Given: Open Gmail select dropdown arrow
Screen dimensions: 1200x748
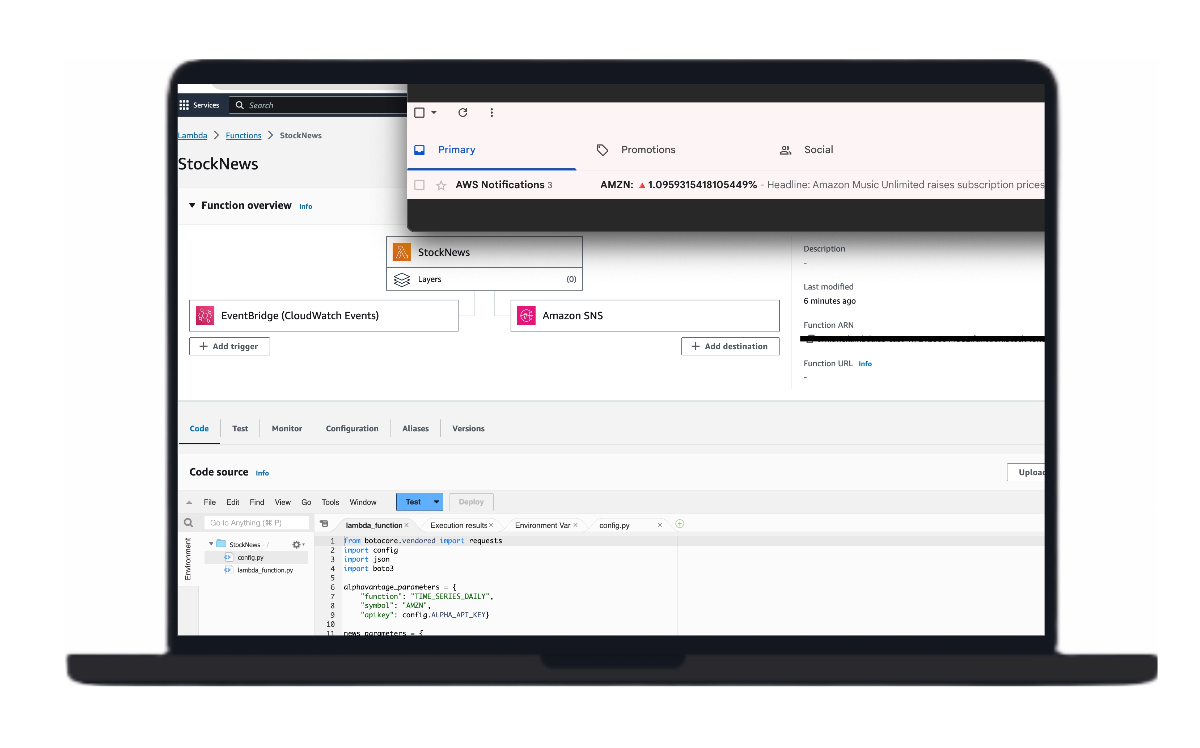Looking at the screenshot, I should pos(434,113).
